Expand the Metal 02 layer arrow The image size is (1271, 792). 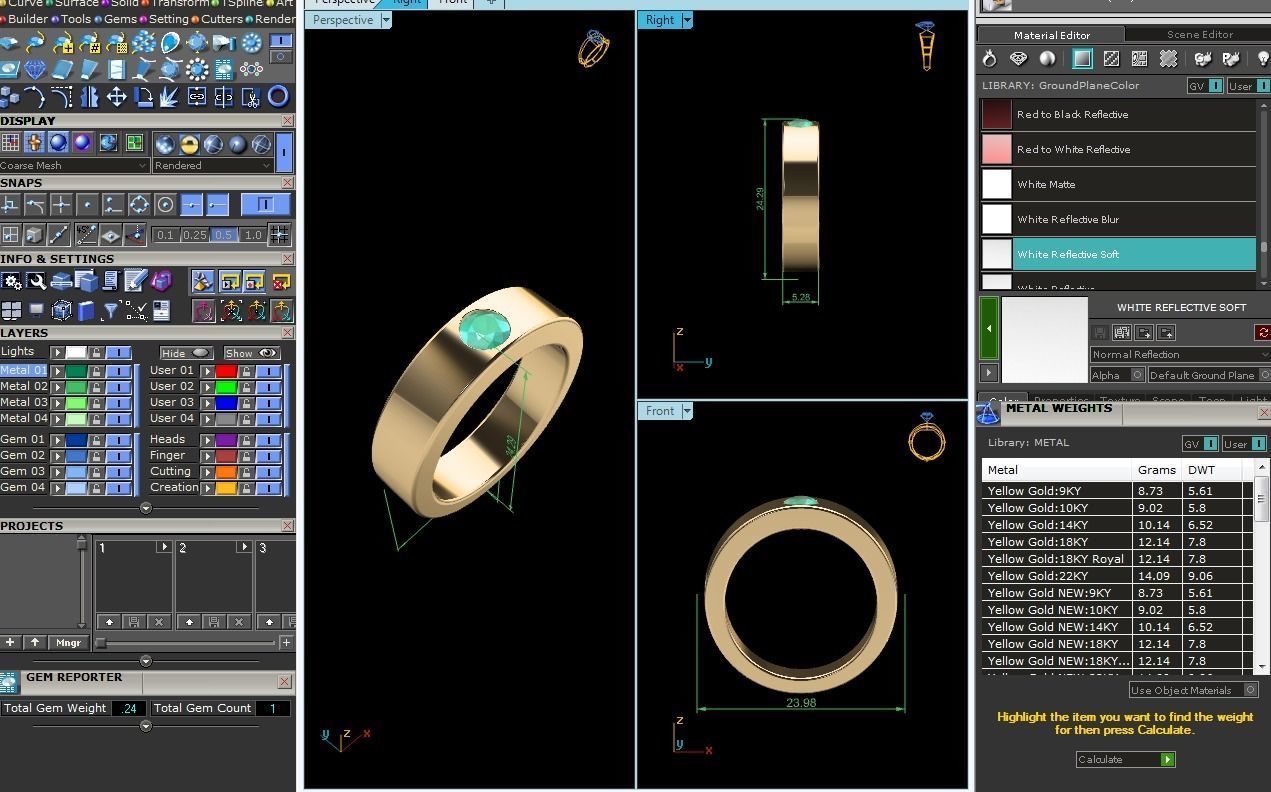coord(58,387)
